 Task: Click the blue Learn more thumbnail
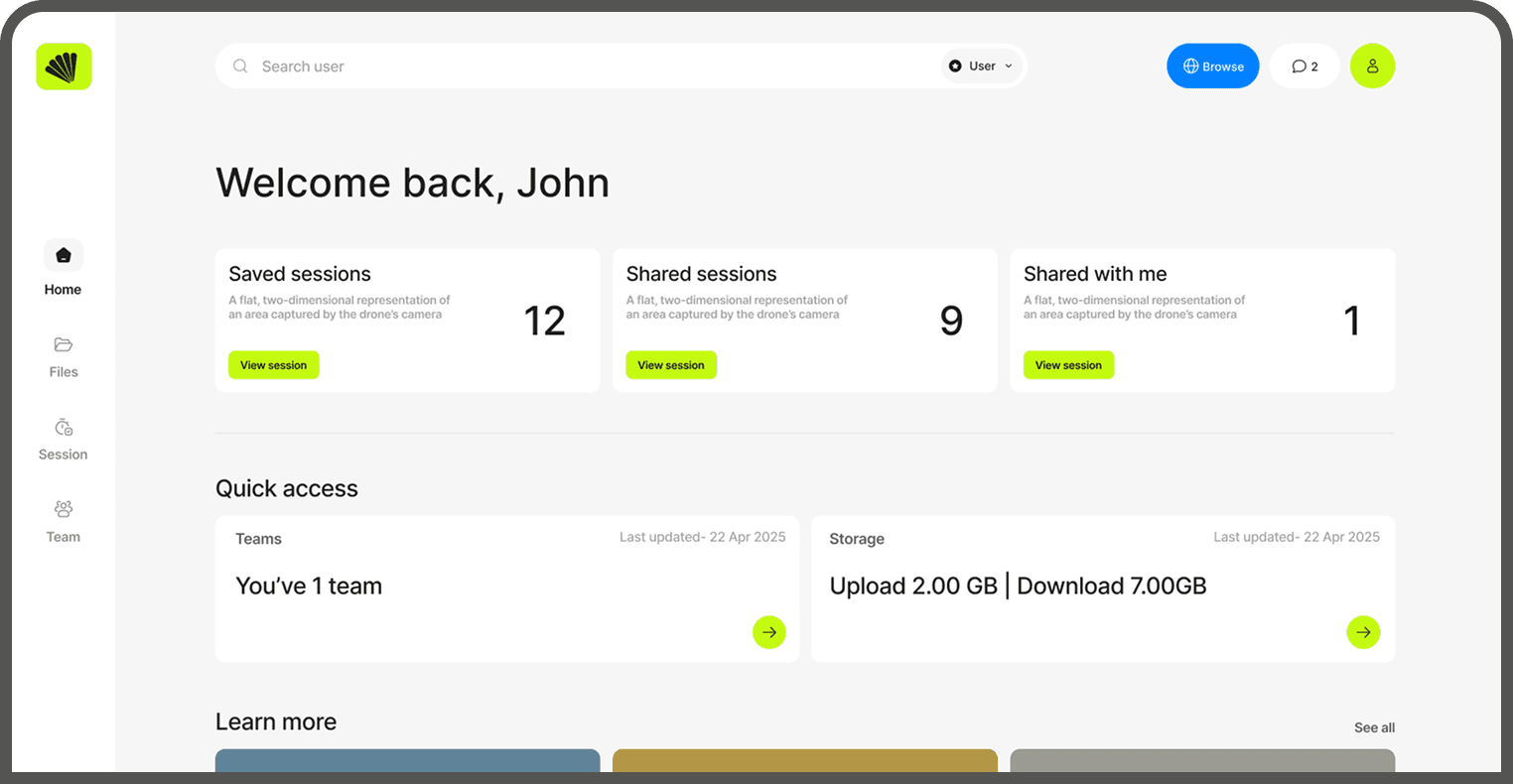[x=407, y=764]
